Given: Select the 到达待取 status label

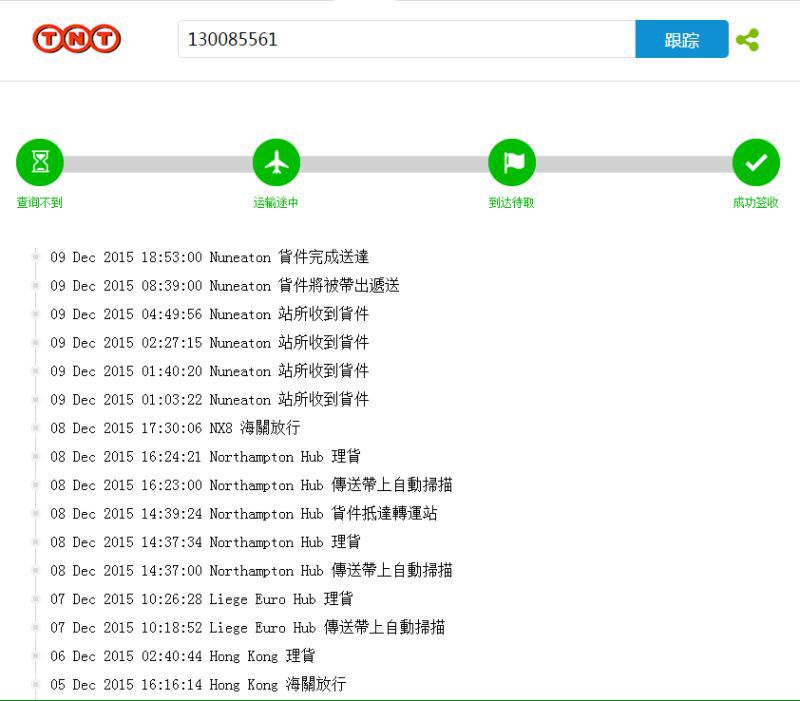Looking at the screenshot, I should 512,203.
